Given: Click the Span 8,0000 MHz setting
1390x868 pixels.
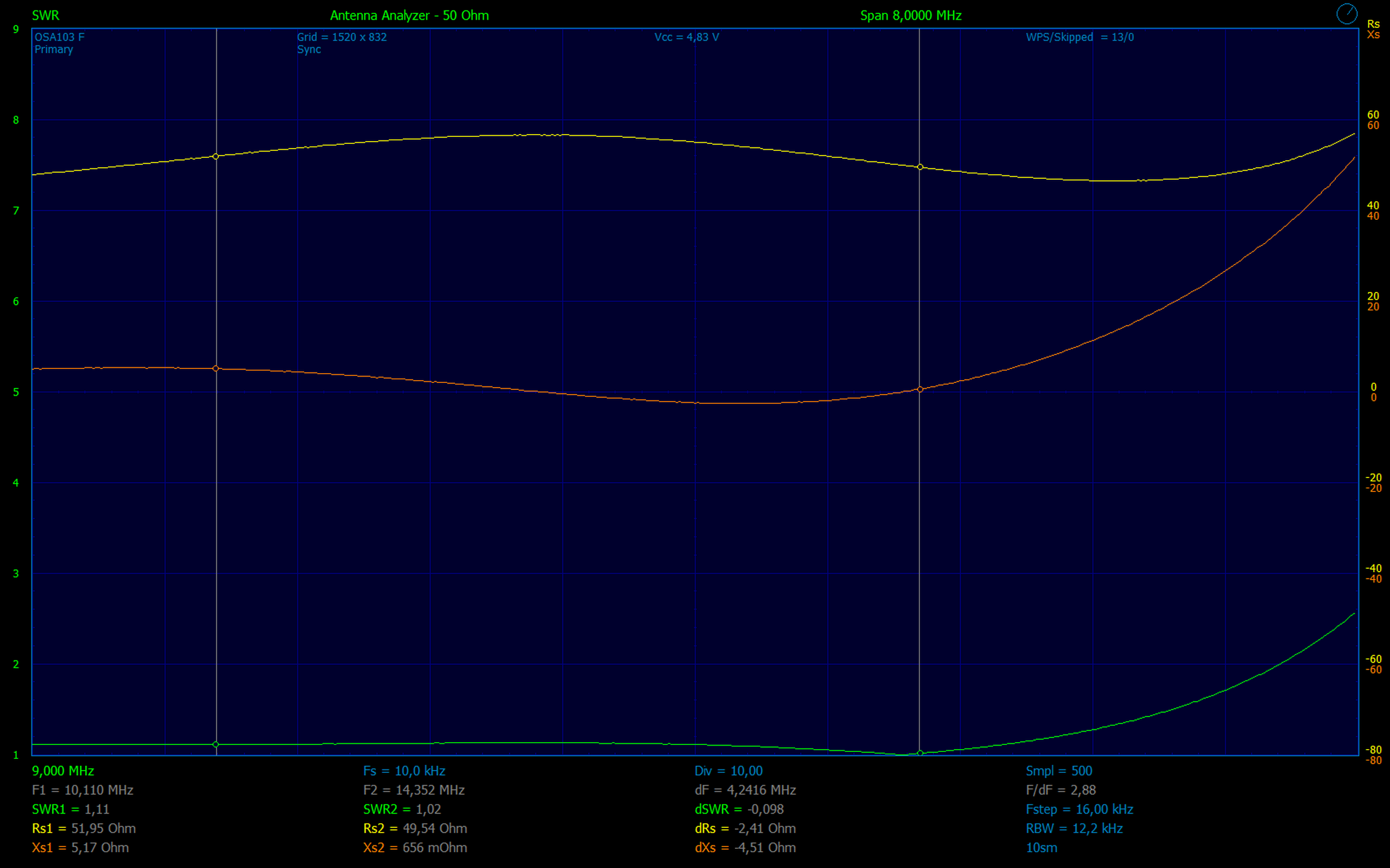Looking at the screenshot, I should tap(911, 16).
